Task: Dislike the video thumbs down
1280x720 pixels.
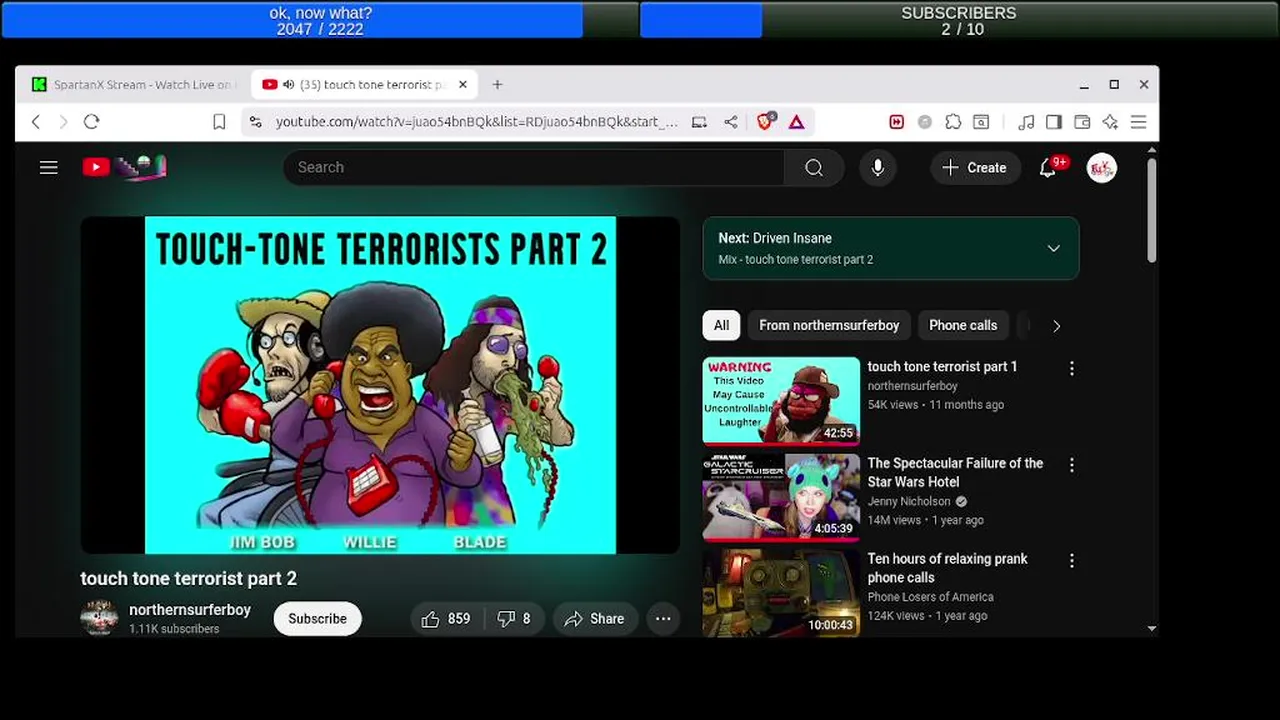Action: [x=514, y=619]
